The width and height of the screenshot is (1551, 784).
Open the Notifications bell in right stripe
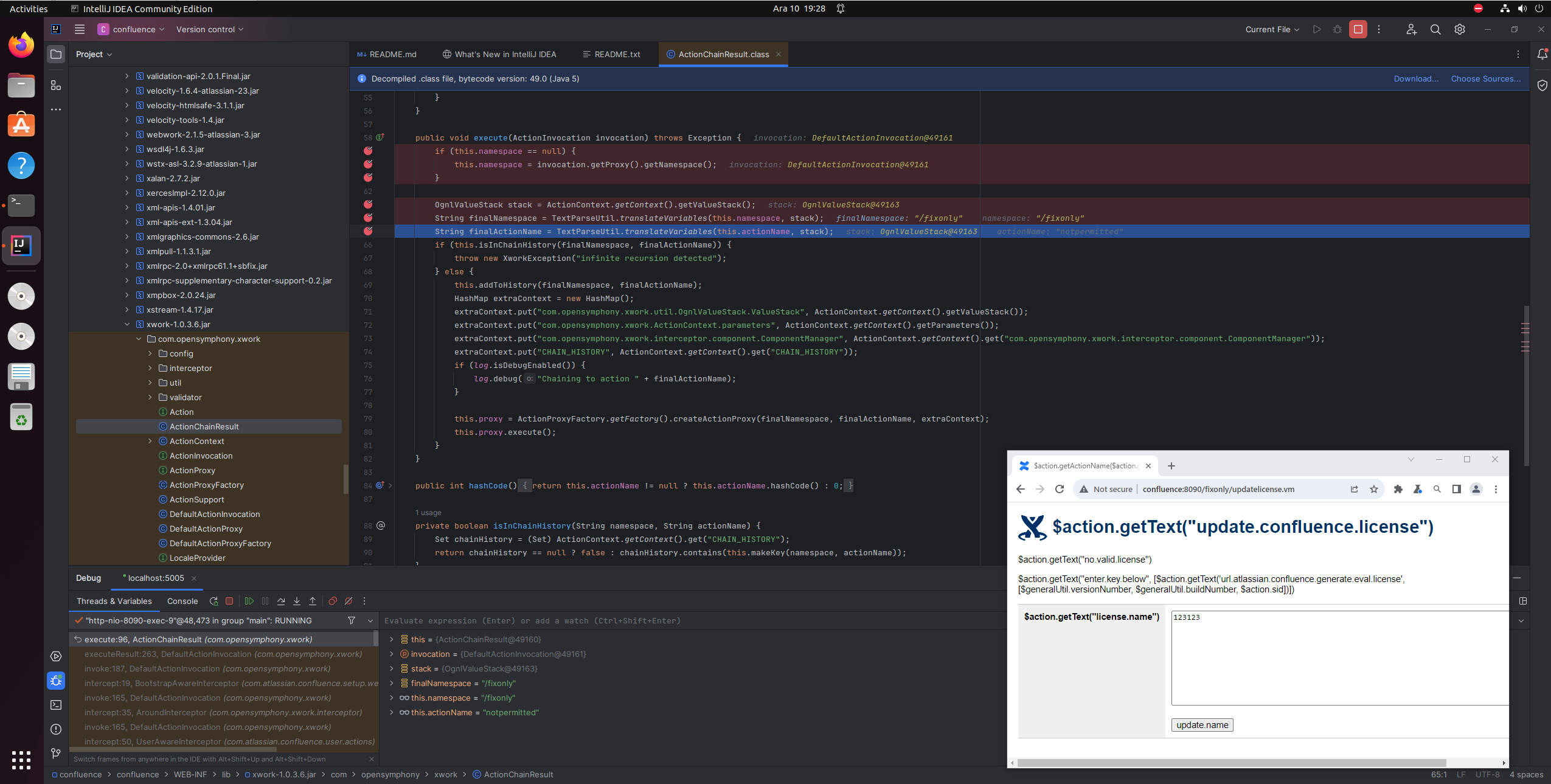[1542, 54]
